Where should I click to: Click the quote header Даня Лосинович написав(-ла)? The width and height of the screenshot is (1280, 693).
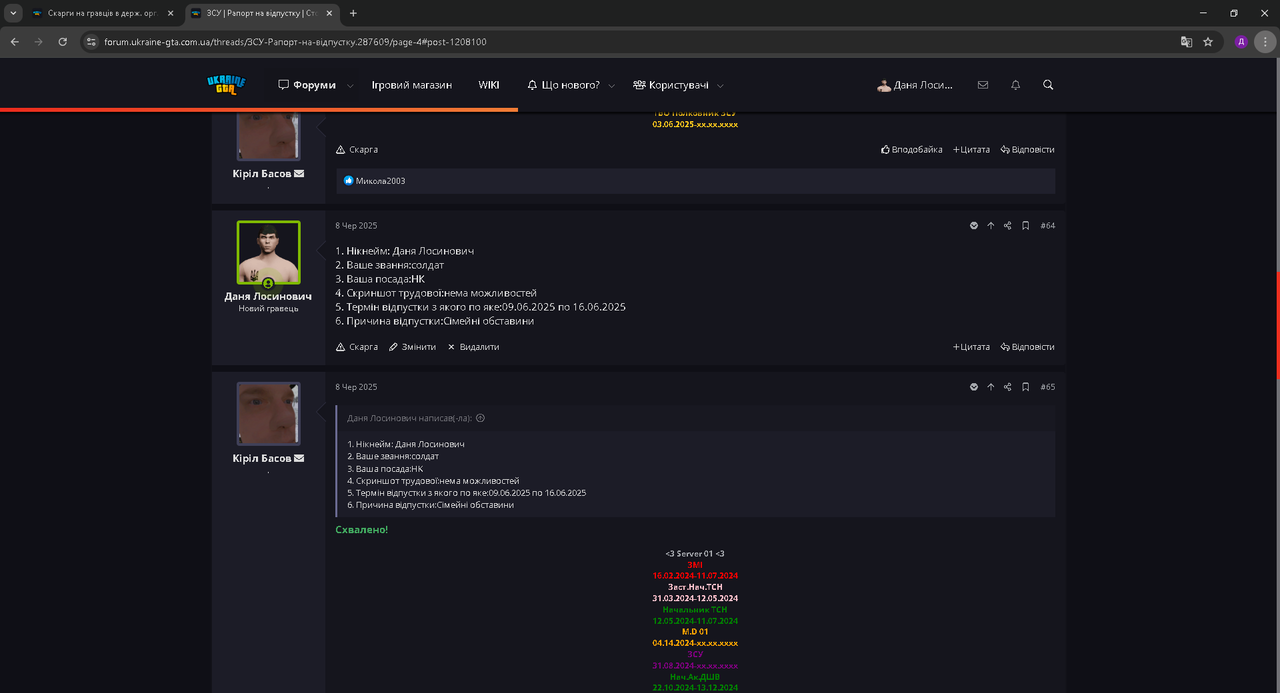tap(409, 418)
